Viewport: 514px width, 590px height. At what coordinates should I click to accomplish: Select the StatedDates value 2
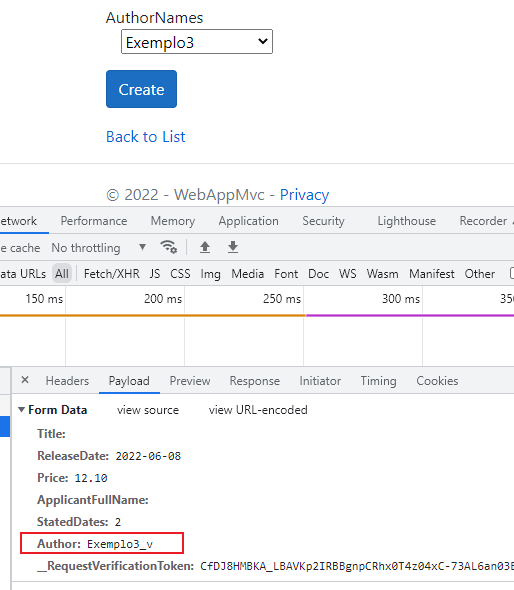(118, 522)
